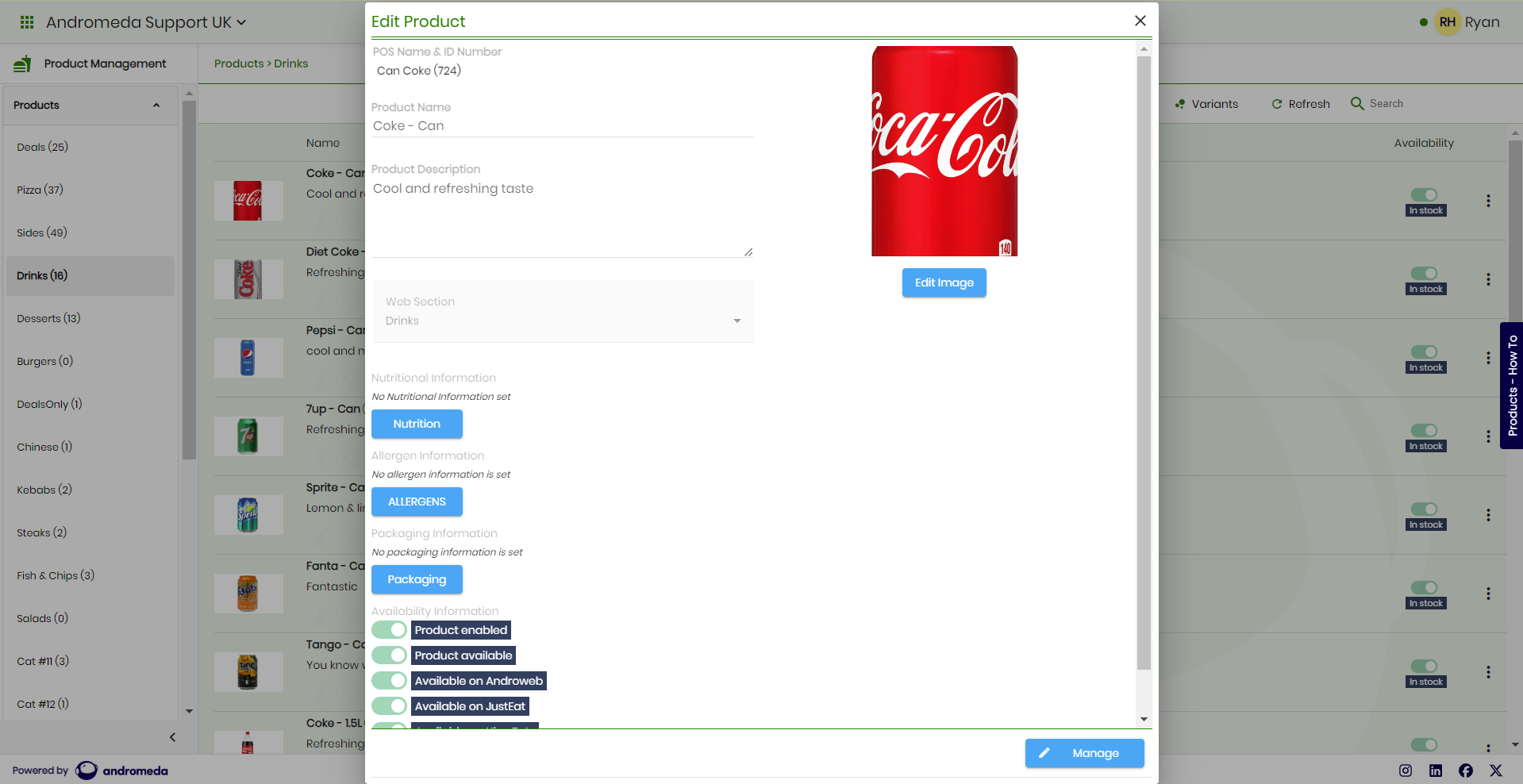The width and height of the screenshot is (1523, 784).
Task: Click the Nutrition button
Action: coord(417,424)
